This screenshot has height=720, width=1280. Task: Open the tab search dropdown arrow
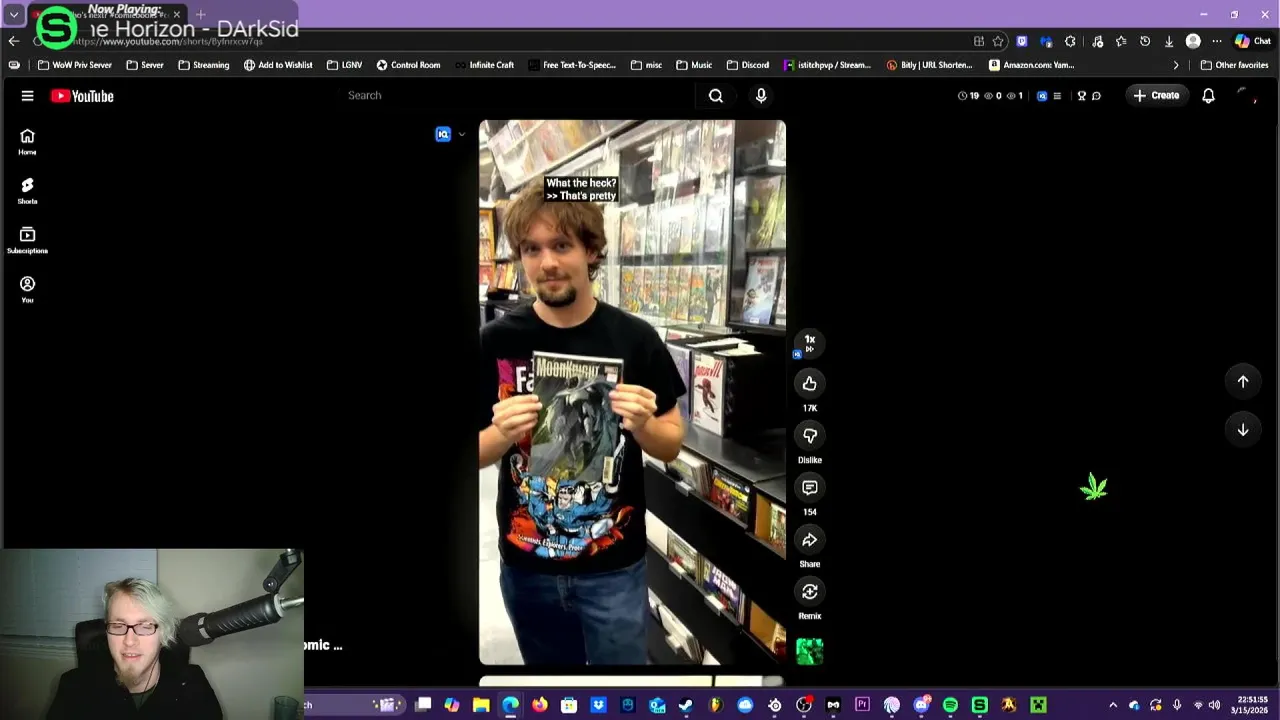pyautogui.click(x=14, y=14)
